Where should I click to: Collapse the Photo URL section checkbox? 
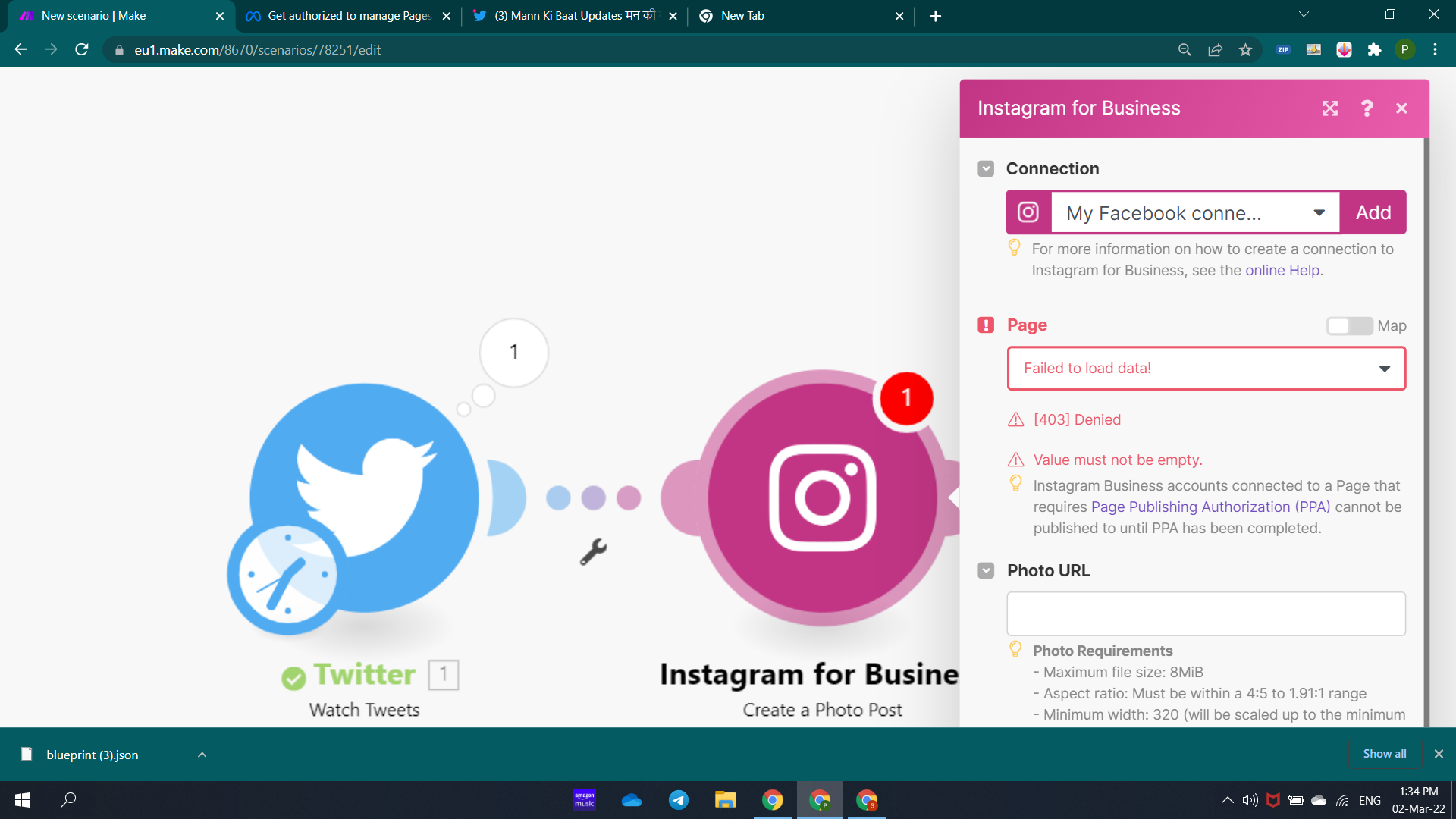986,571
